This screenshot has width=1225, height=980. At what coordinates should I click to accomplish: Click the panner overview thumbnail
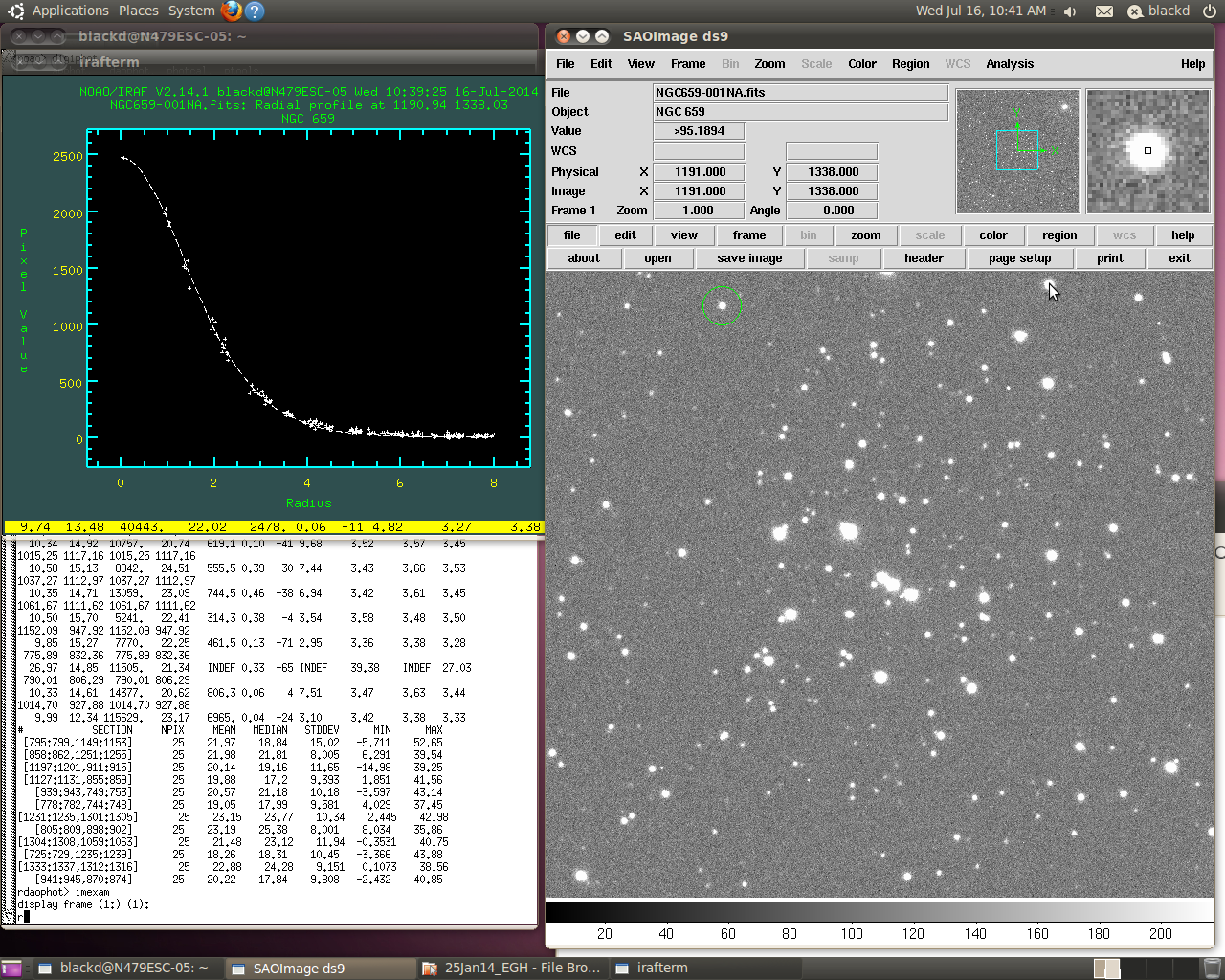click(x=1017, y=151)
